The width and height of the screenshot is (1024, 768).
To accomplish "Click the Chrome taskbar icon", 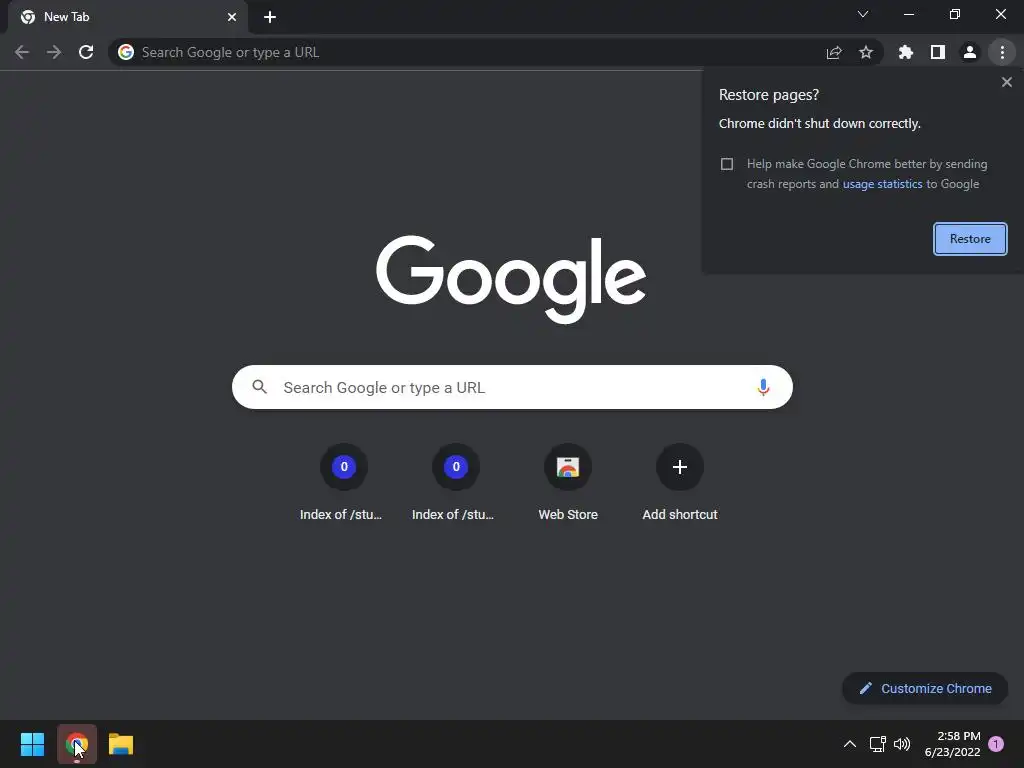I will click(x=77, y=744).
